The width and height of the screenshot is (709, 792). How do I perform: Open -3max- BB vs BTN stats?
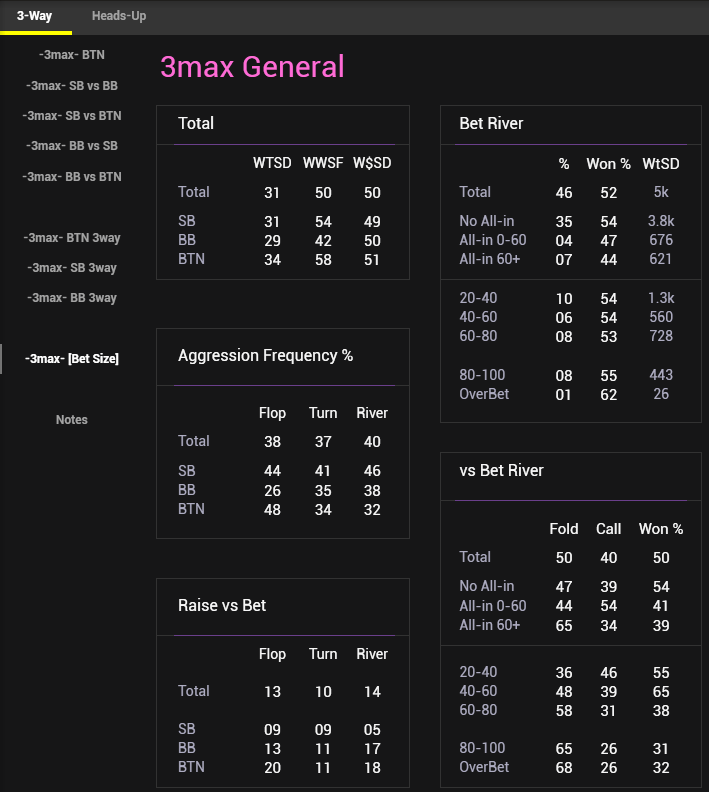(72, 177)
